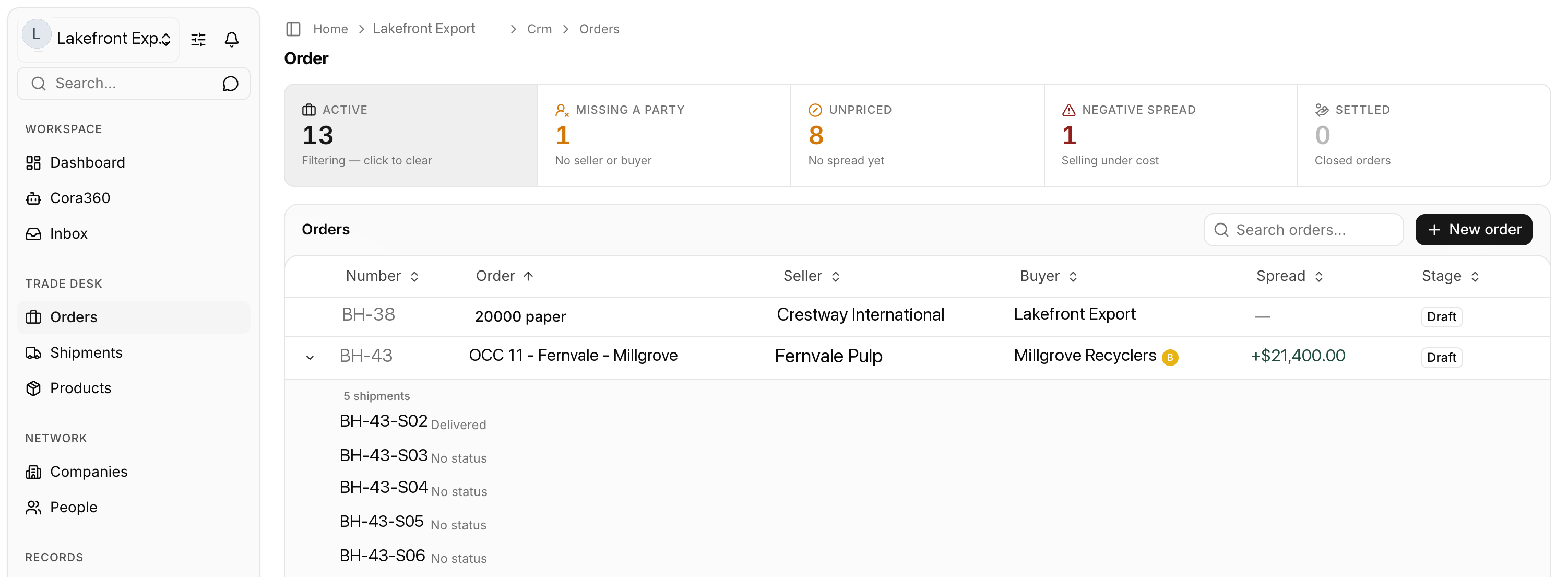Click the Draft stage badge for BH-38
1568x577 pixels.
pyautogui.click(x=1441, y=316)
